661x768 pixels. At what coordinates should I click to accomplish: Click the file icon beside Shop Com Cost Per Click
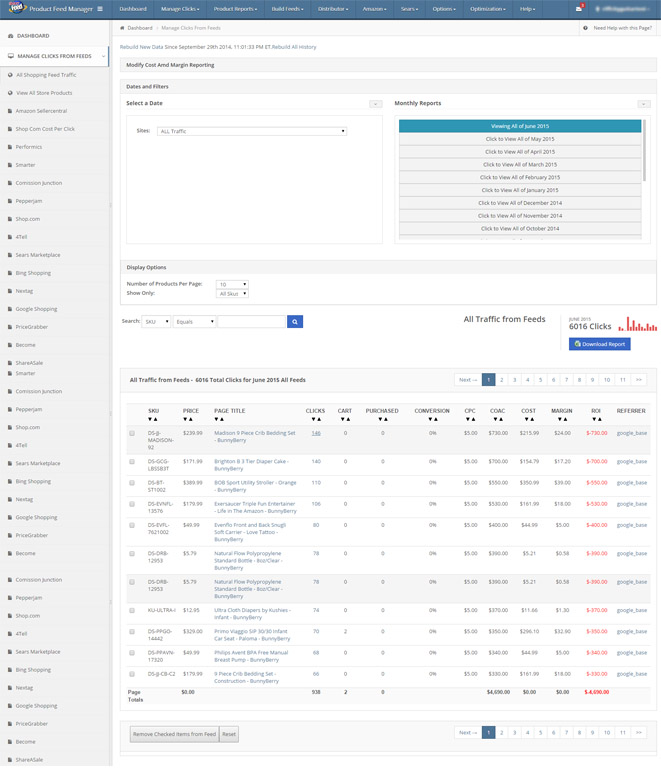[10, 129]
